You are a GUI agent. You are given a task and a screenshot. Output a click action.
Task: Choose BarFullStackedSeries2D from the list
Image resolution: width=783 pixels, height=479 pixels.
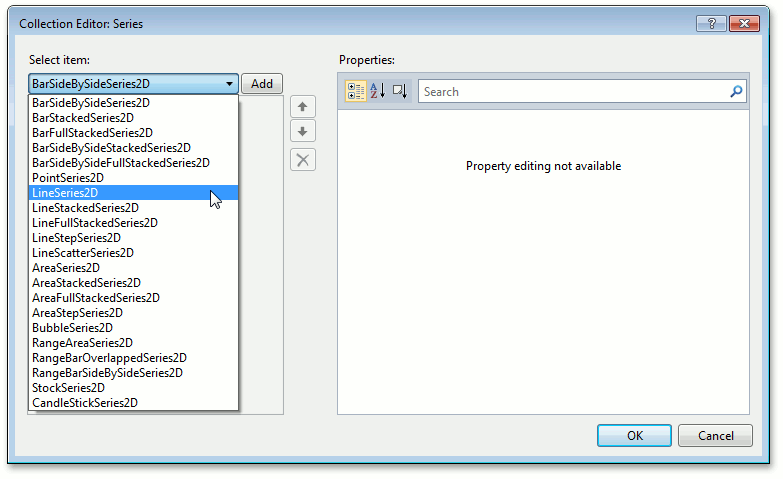[133, 133]
